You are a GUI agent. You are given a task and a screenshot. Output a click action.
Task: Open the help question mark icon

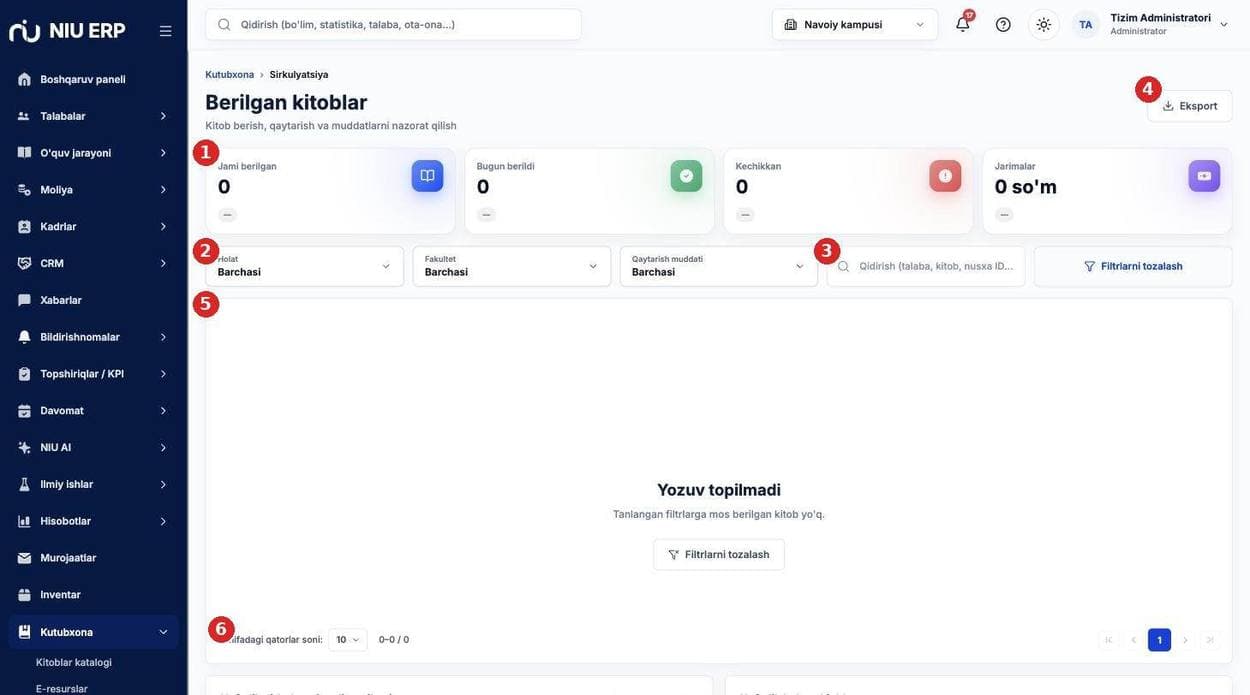pos(1003,24)
